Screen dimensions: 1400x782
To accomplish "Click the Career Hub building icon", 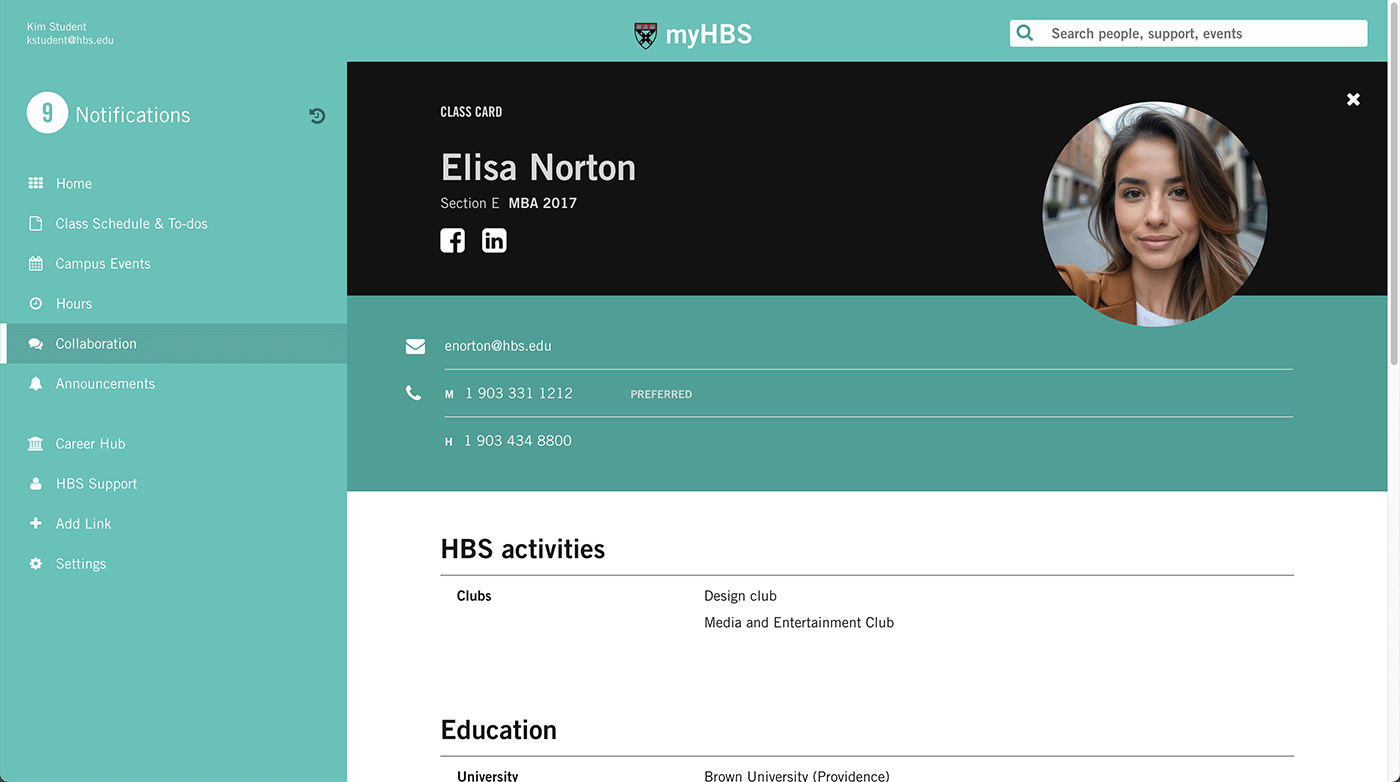I will pos(35,443).
